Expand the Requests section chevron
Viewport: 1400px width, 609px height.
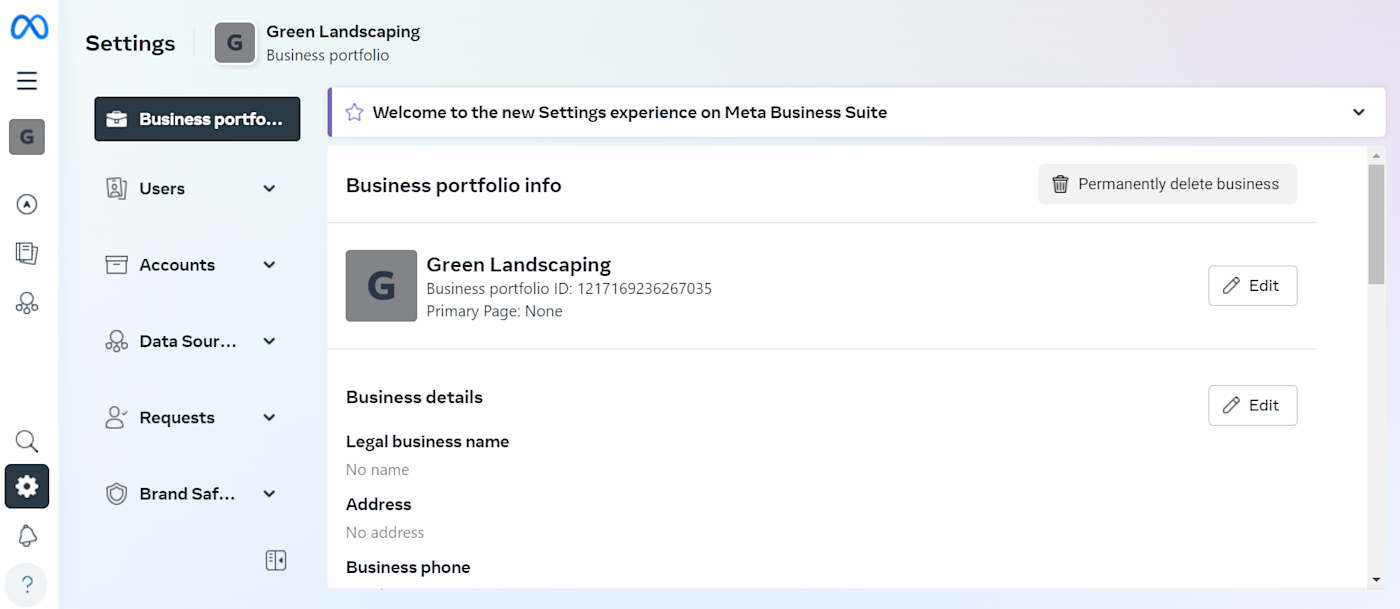pyautogui.click(x=269, y=418)
